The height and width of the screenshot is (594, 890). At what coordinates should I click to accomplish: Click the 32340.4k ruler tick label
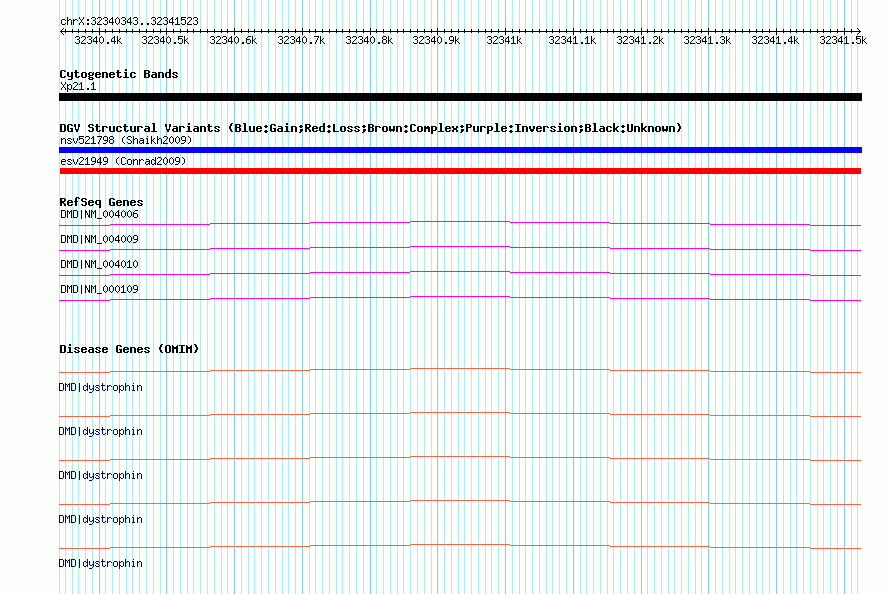point(98,40)
